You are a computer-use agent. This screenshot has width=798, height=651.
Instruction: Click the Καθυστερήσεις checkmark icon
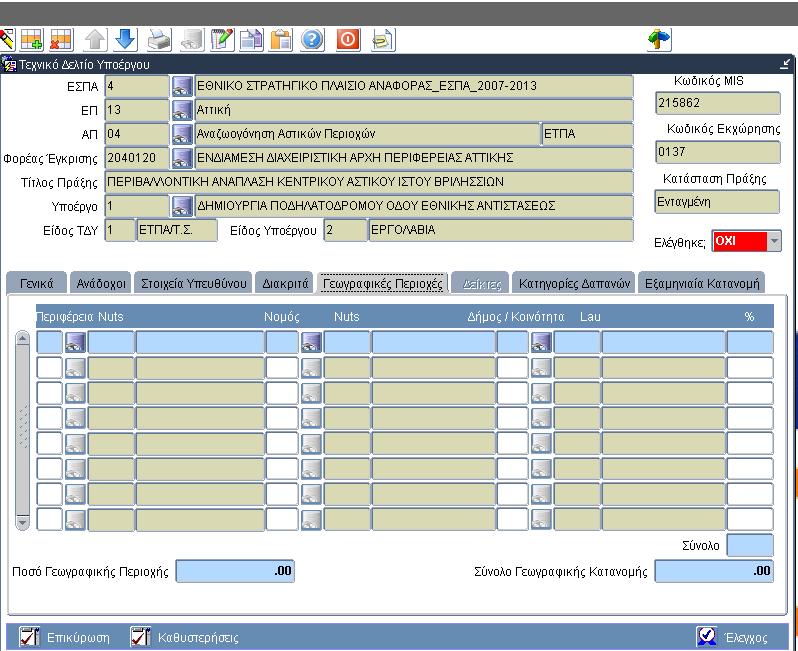click(x=140, y=637)
